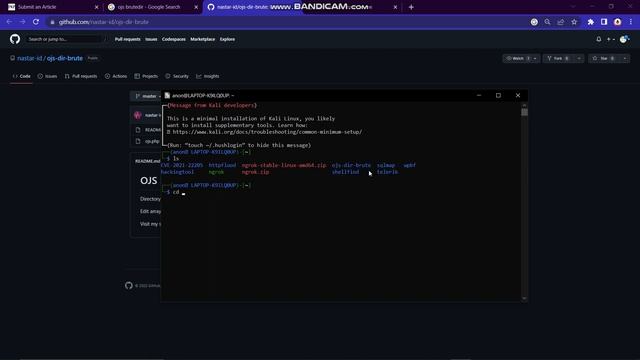Open the repository Insights tab
Screen dimensions: 640x360
tap(208, 76)
